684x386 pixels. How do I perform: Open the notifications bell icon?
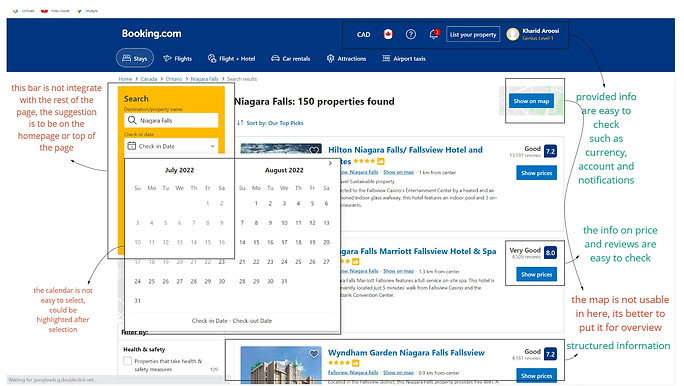434,34
